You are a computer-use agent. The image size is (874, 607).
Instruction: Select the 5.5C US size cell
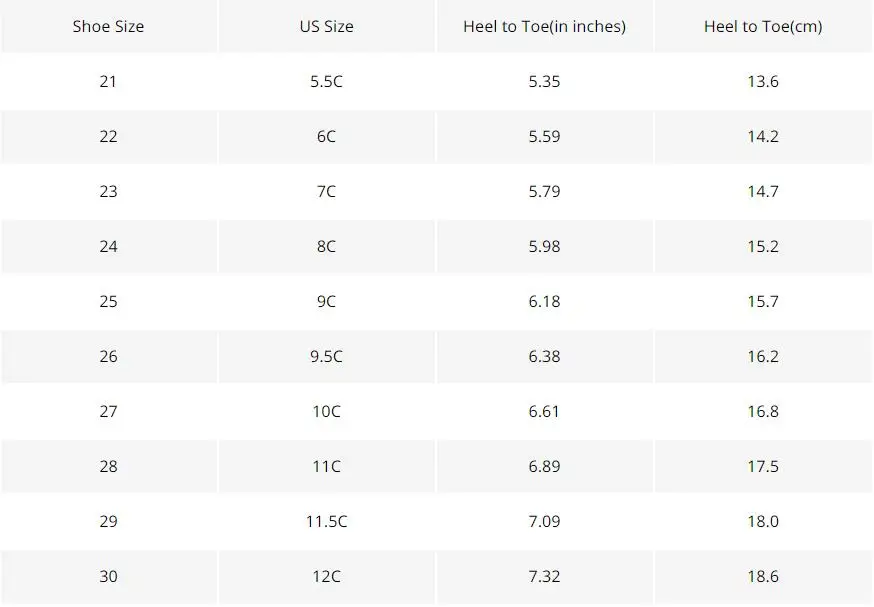coord(327,81)
